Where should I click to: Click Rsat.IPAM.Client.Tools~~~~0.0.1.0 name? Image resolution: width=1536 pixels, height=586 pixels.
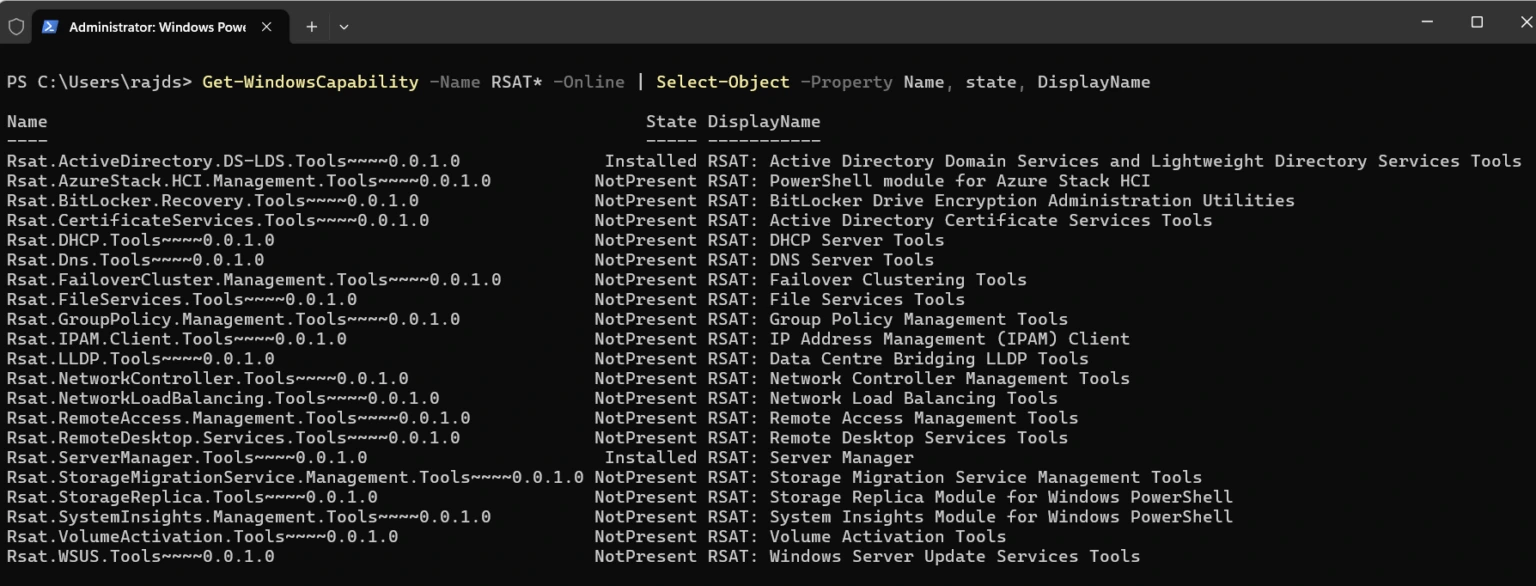point(177,339)
